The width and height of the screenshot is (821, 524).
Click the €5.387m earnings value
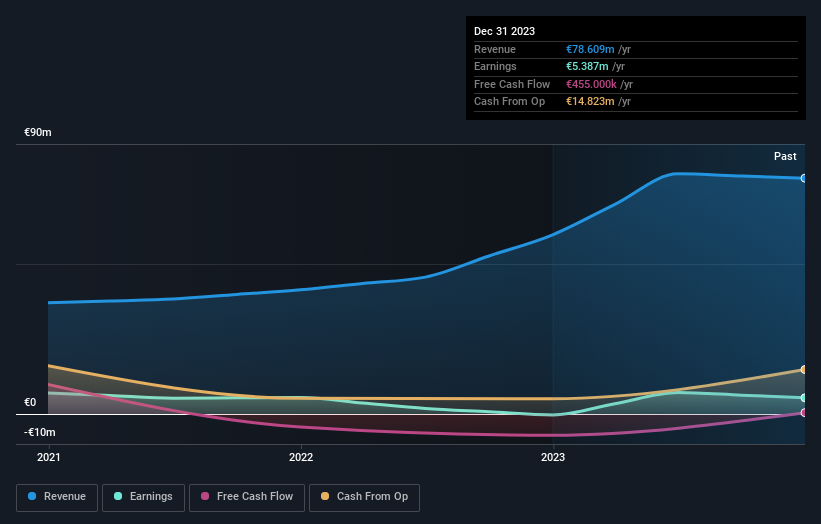587,66
